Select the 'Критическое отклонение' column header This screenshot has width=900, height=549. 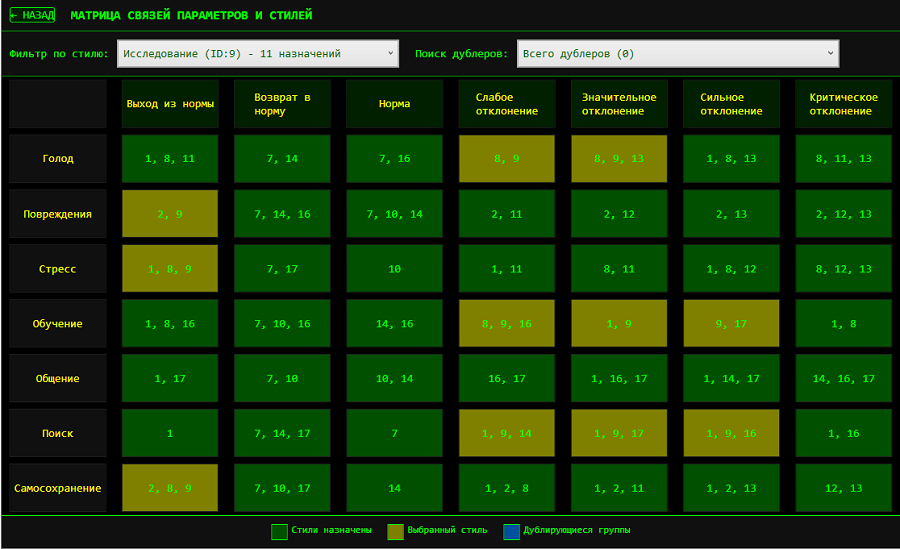(843, 104)
